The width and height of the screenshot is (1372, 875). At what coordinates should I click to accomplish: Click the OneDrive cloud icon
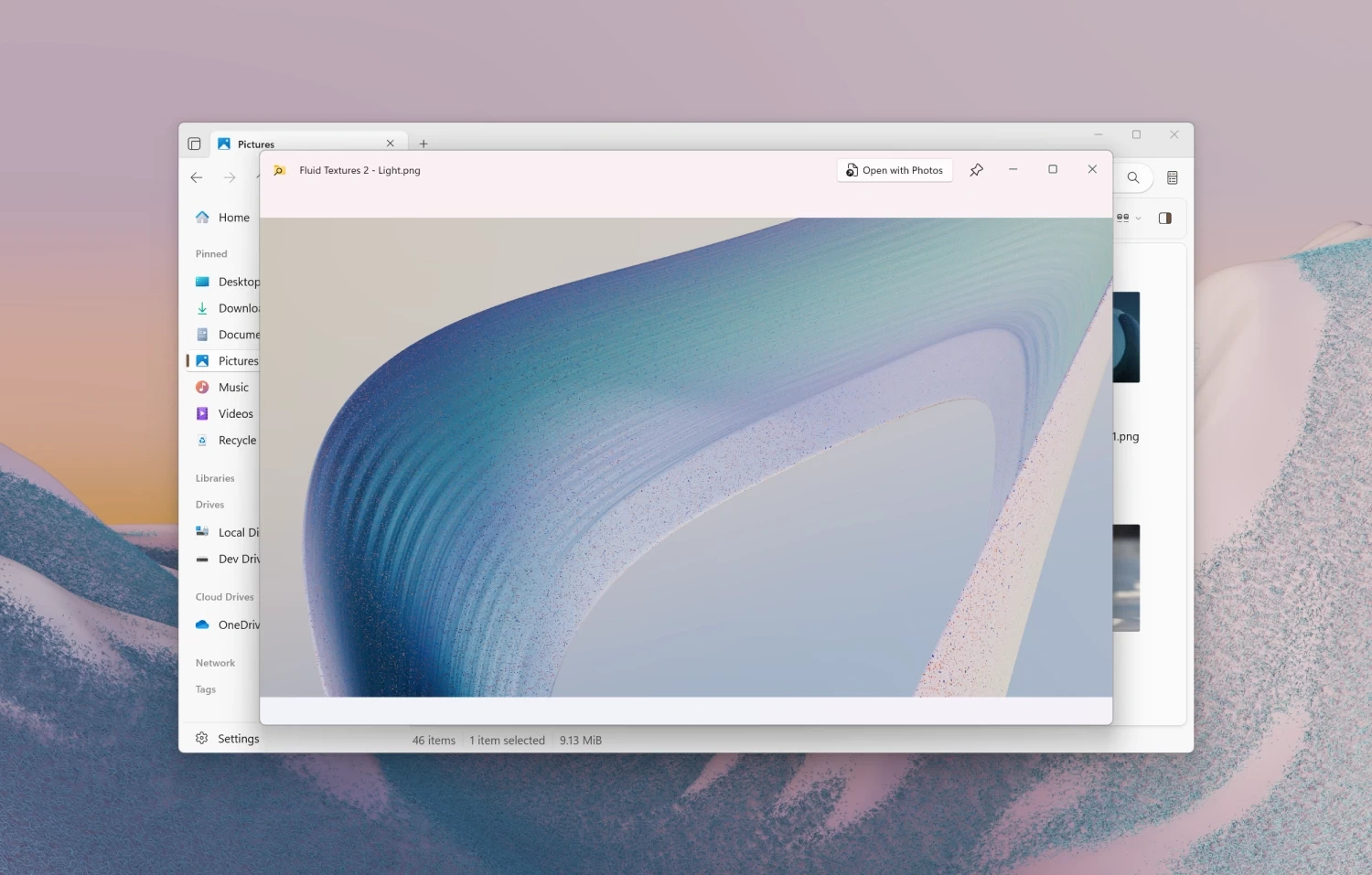pos(201,624)
